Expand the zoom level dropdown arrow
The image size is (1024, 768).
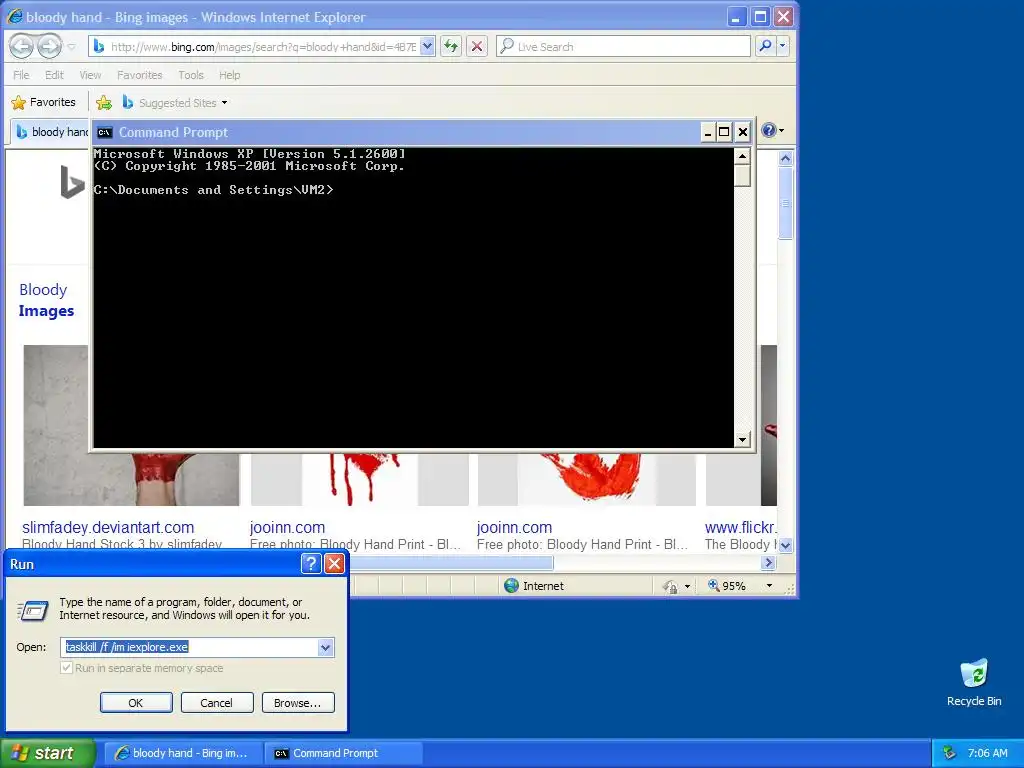tap(769, 586)
